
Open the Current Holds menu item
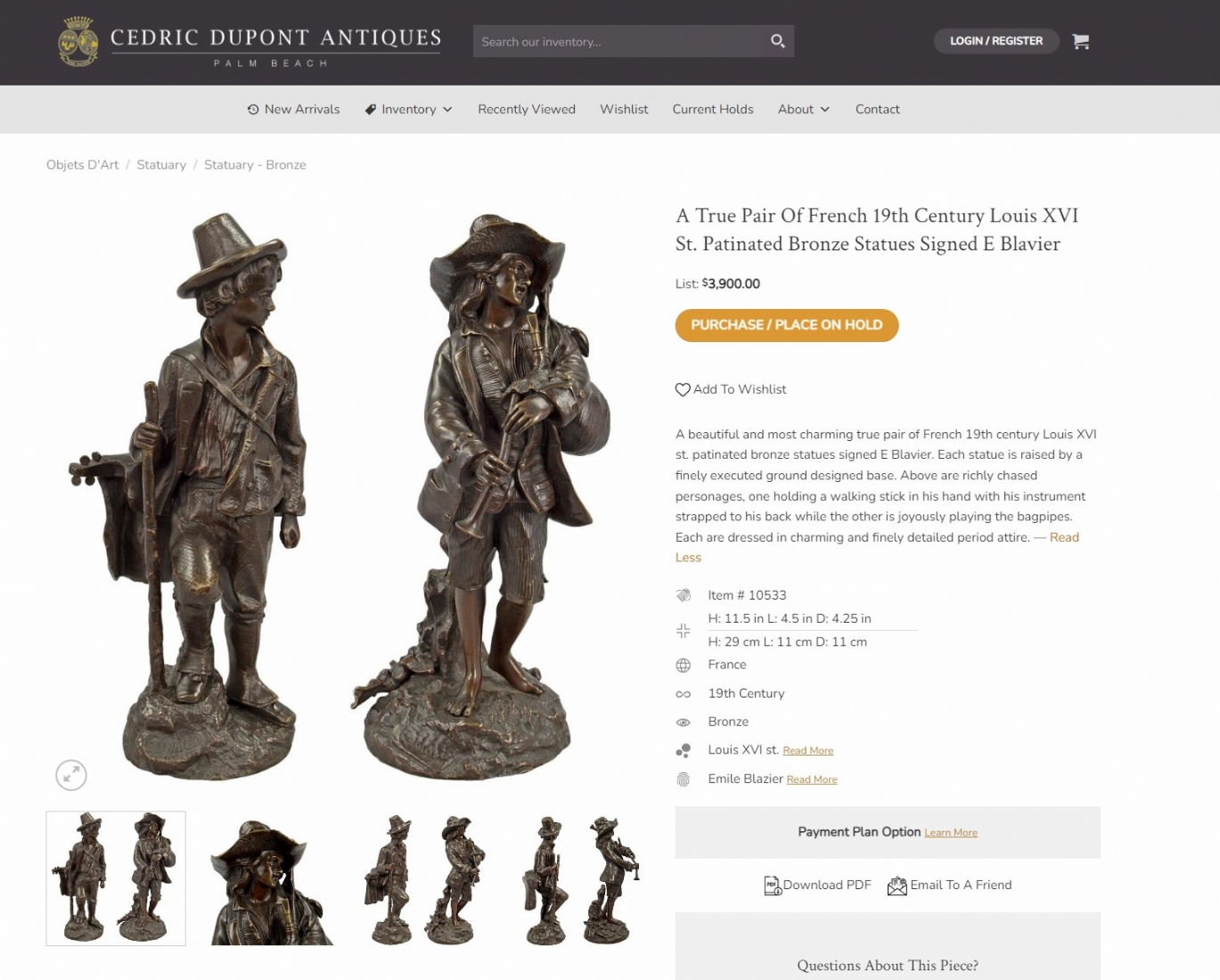click(713, 110)
